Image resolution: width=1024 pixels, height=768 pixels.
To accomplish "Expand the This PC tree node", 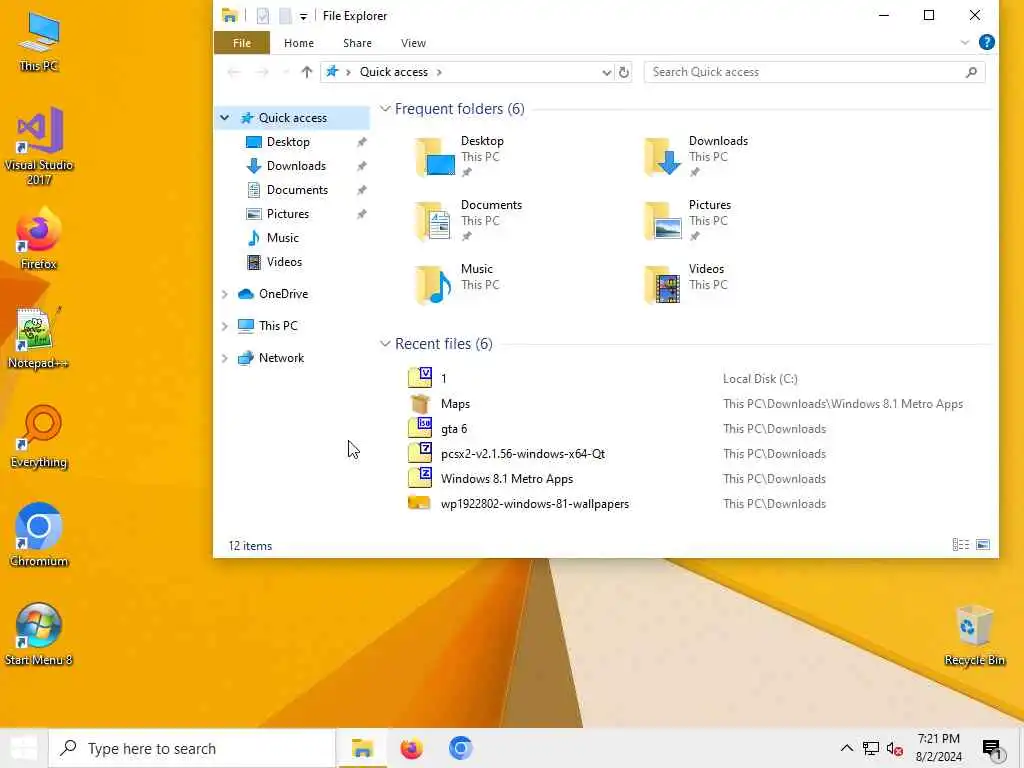I will click(225, 326).
